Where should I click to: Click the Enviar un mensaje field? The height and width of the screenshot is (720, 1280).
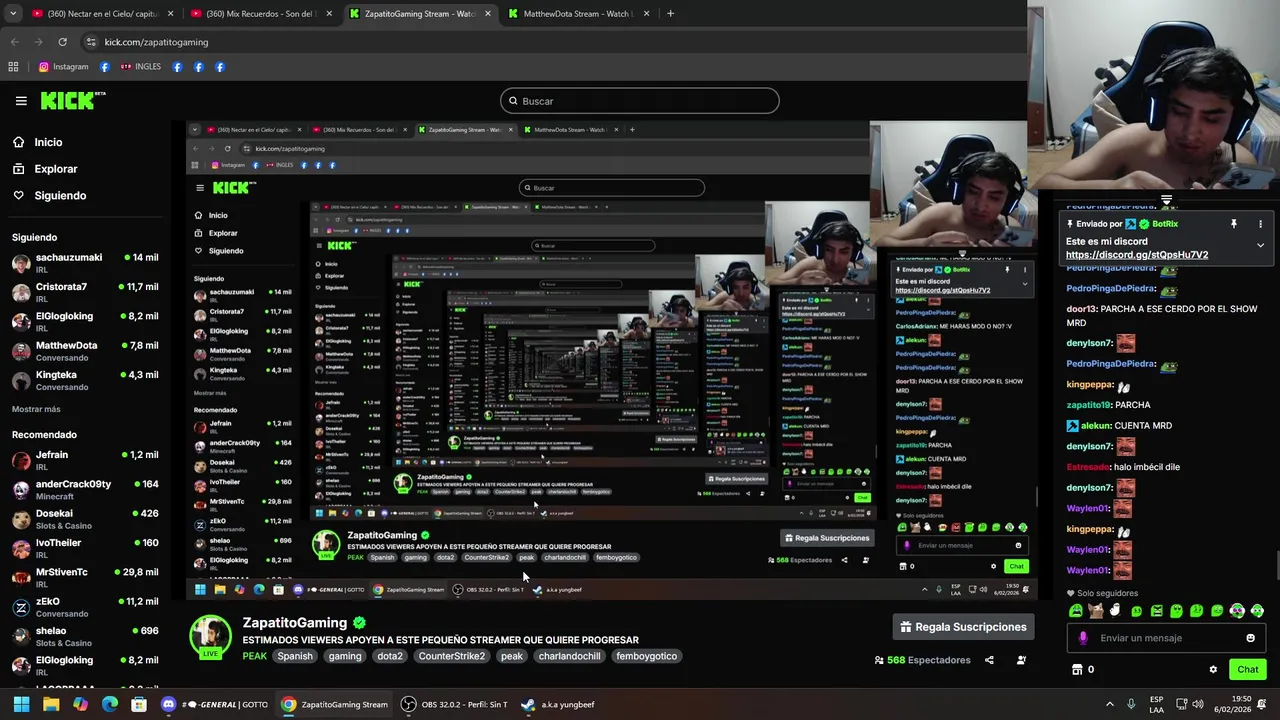pyautogui.click(x=1167, y=638)
